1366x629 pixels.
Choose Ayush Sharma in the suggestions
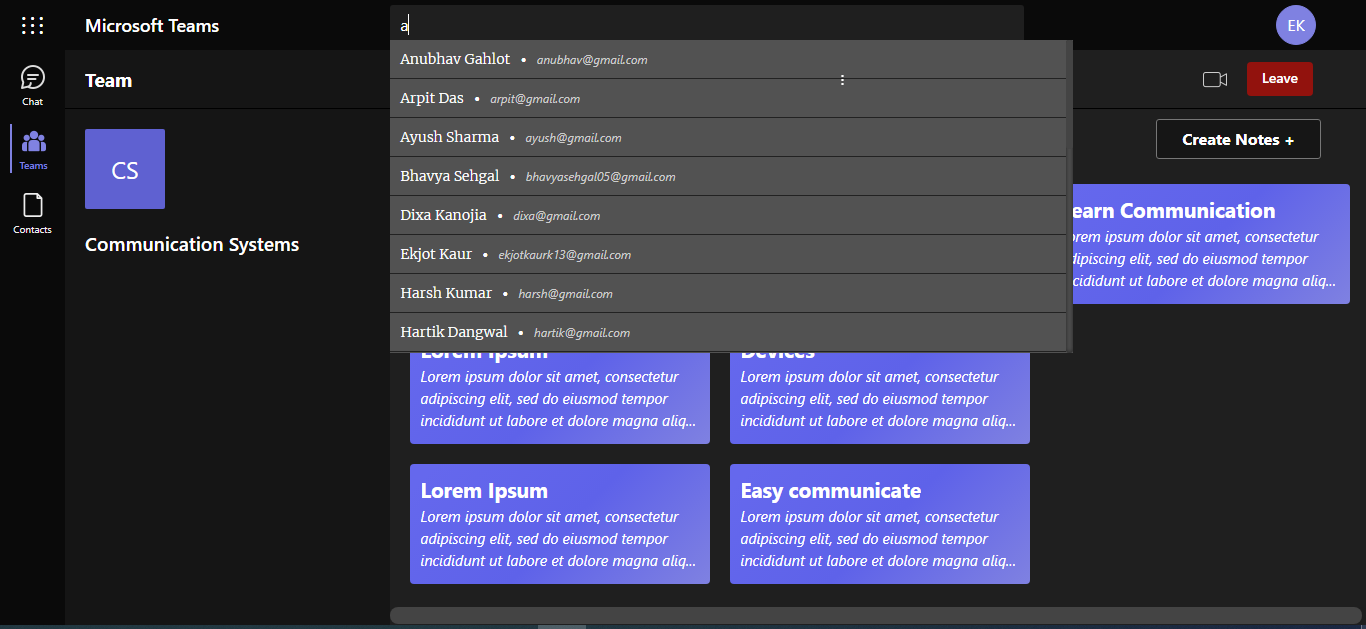(x=728, y=137)
